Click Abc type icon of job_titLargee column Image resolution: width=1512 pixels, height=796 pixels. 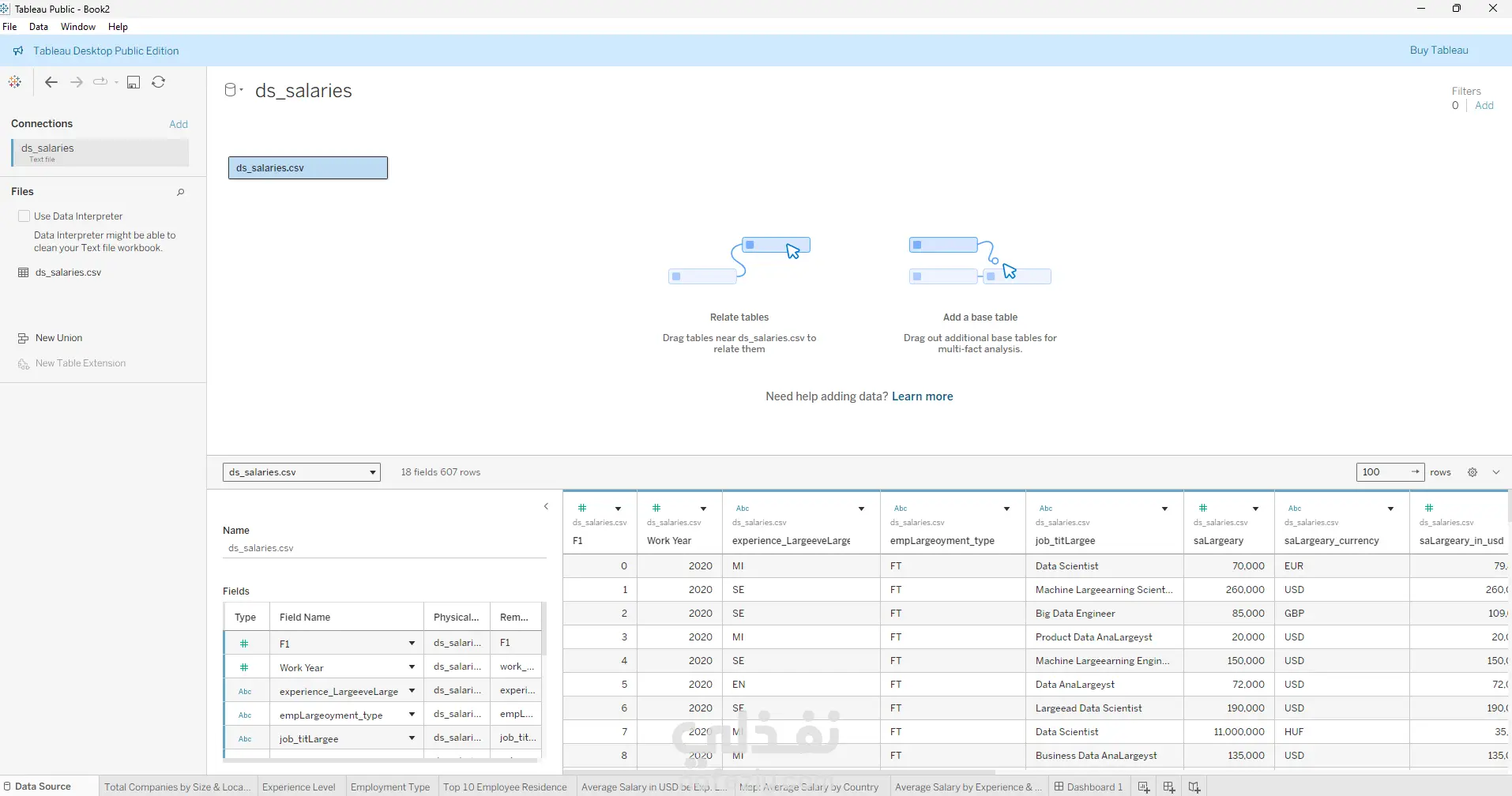pyautogui.click(x=1046, y=509)
